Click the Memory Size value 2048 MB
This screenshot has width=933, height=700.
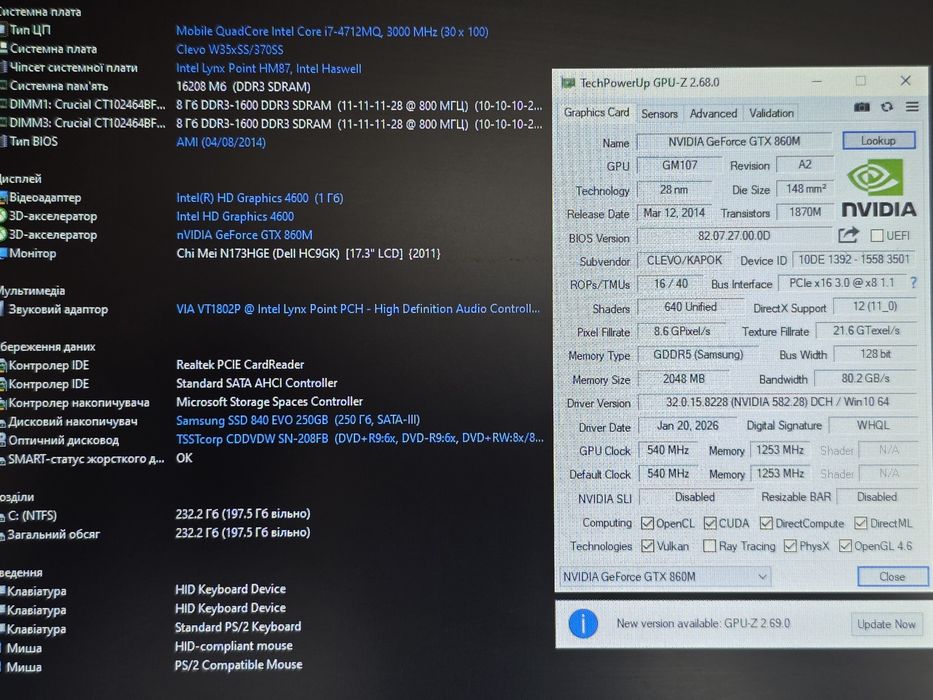point(684,379)
